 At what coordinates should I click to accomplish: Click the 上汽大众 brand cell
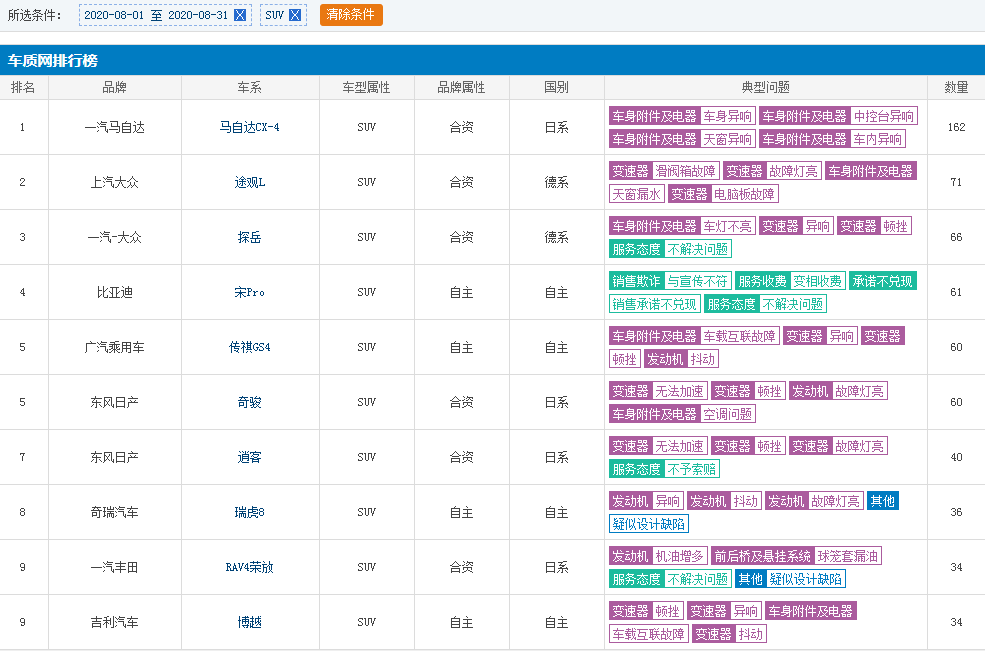point(114,182)
